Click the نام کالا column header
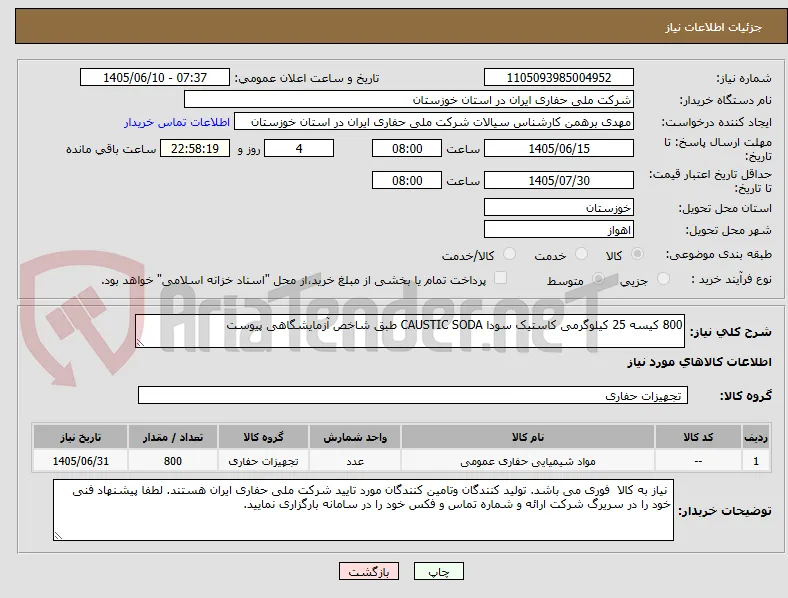Image resolution: width=788 pixels, height=598 pixels. pos(528,437)
